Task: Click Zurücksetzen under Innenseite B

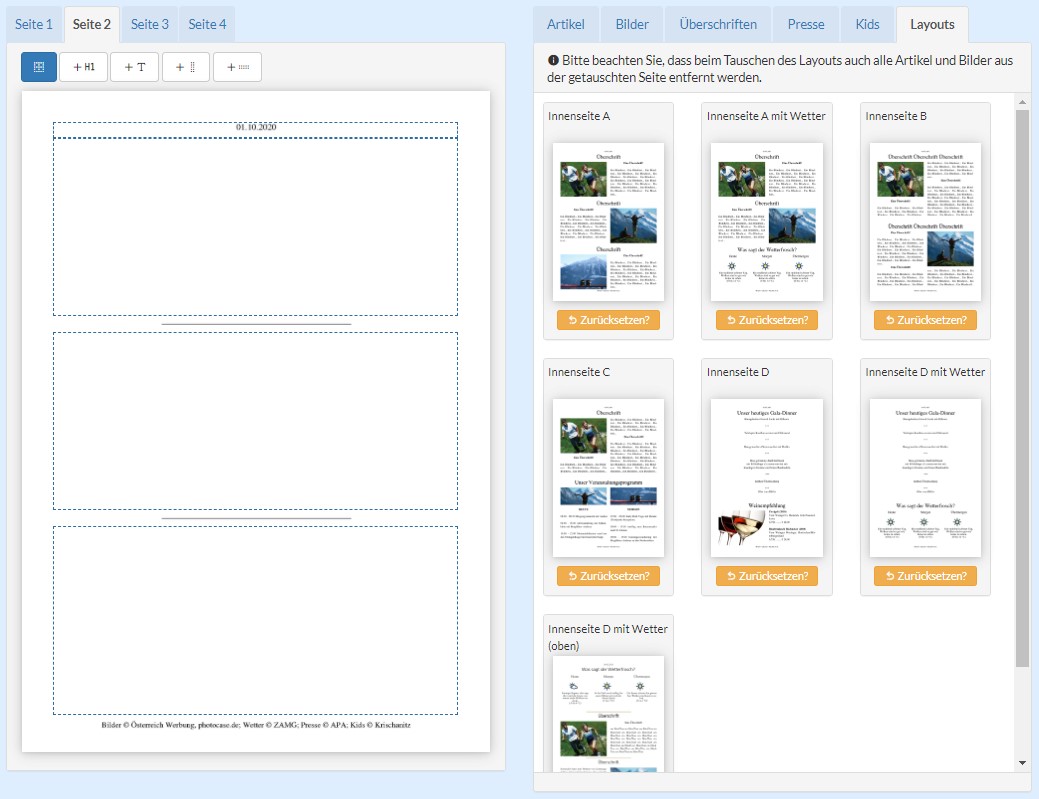Action: pos(925,320)
